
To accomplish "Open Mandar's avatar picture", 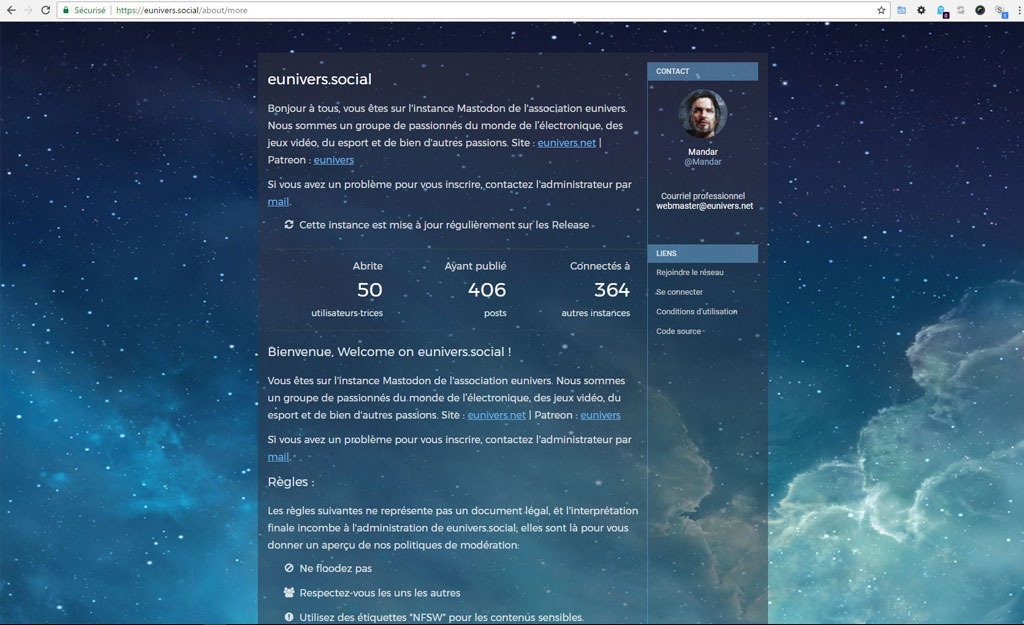I will pyautogui.click(x=703, y=114).
